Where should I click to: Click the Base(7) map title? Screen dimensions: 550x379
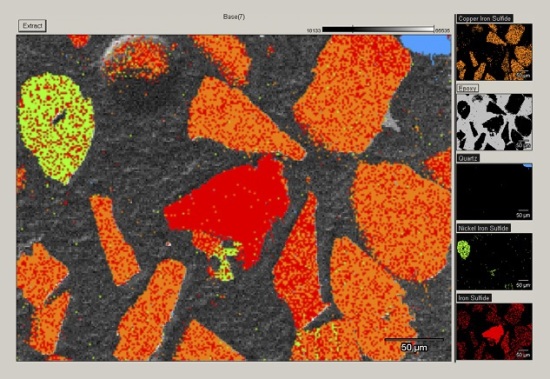(234, 16)
